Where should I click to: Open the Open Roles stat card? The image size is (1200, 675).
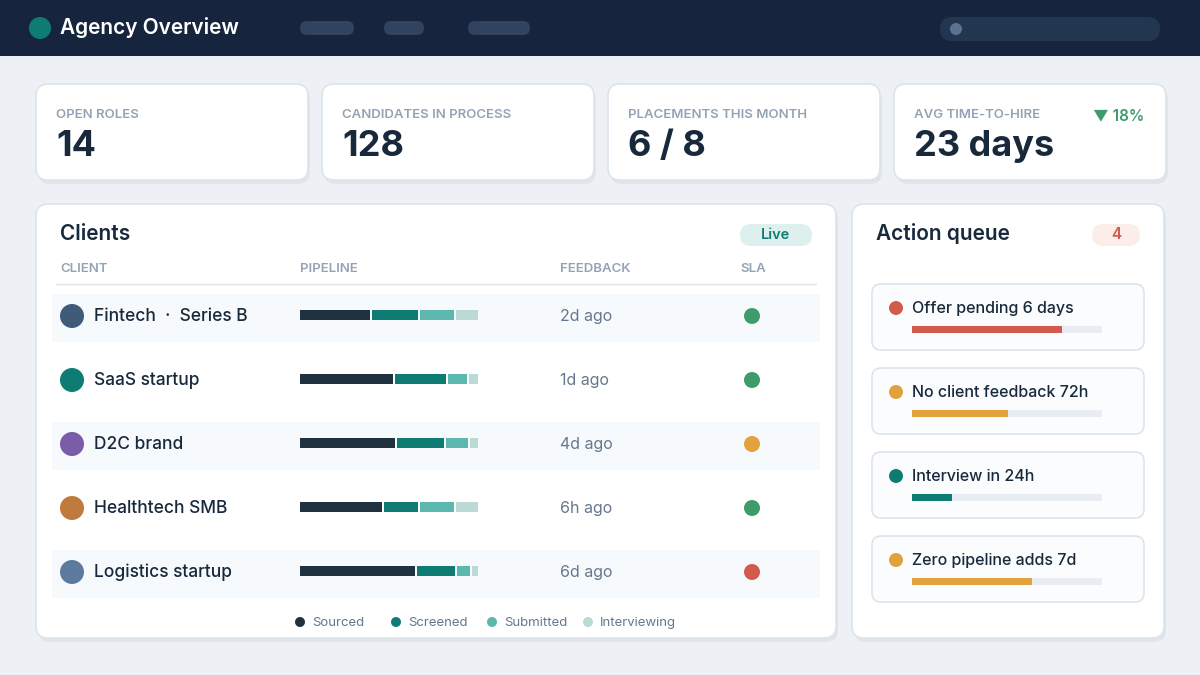point(172,132)
